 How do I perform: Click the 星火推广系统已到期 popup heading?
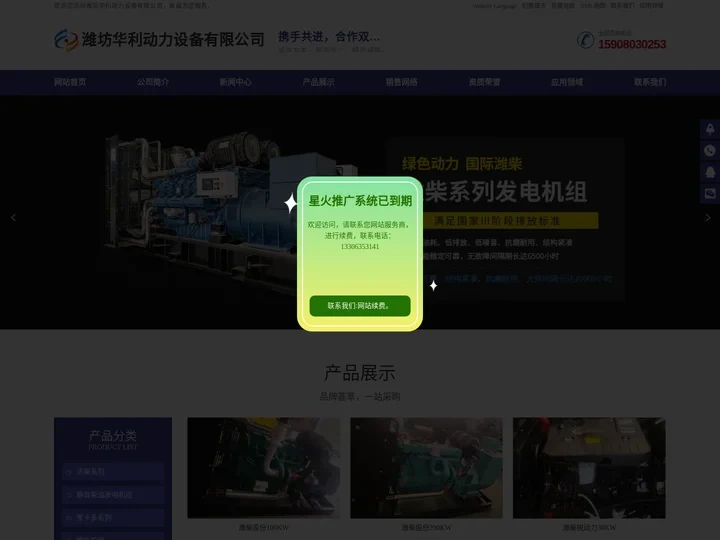point(360,201)
